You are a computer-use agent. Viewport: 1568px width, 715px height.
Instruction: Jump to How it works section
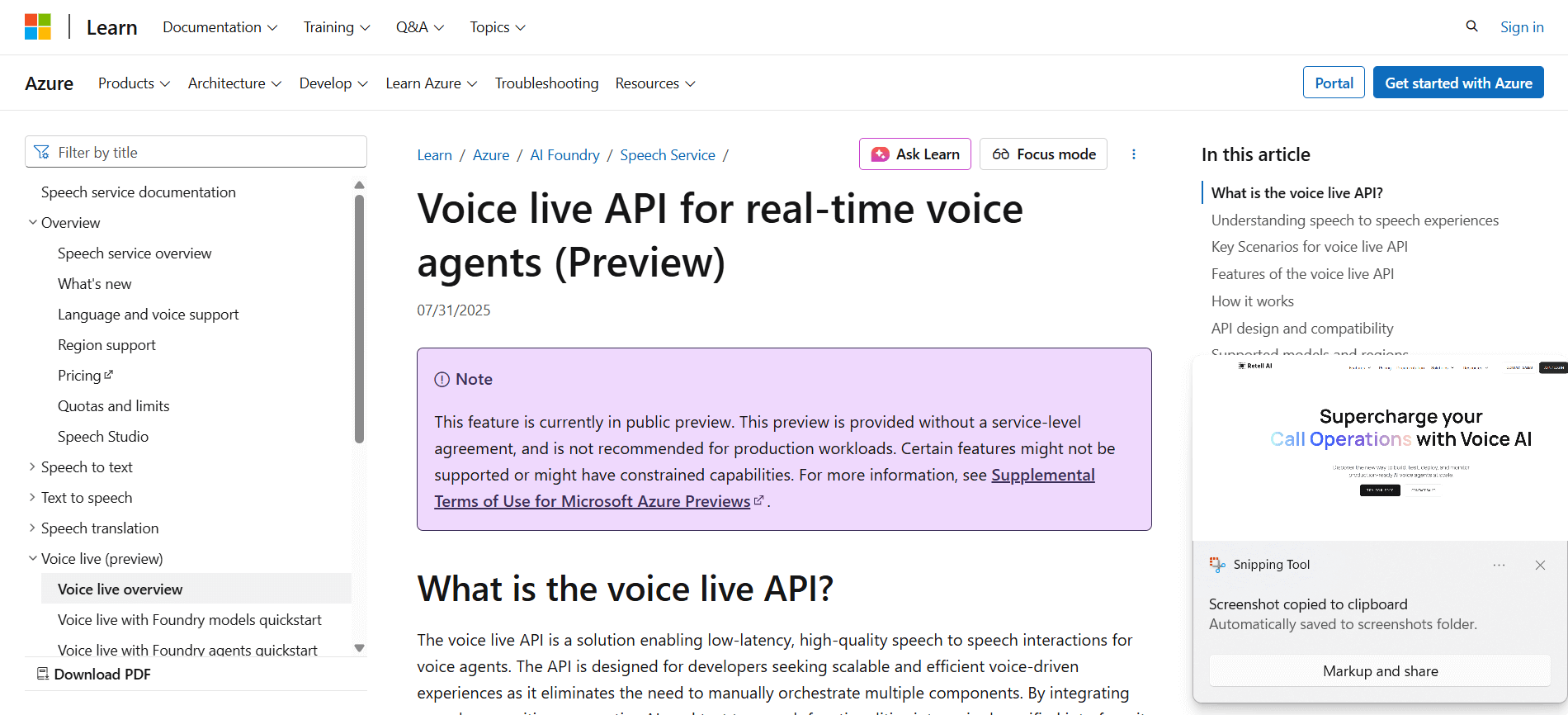pos(1253,301)
